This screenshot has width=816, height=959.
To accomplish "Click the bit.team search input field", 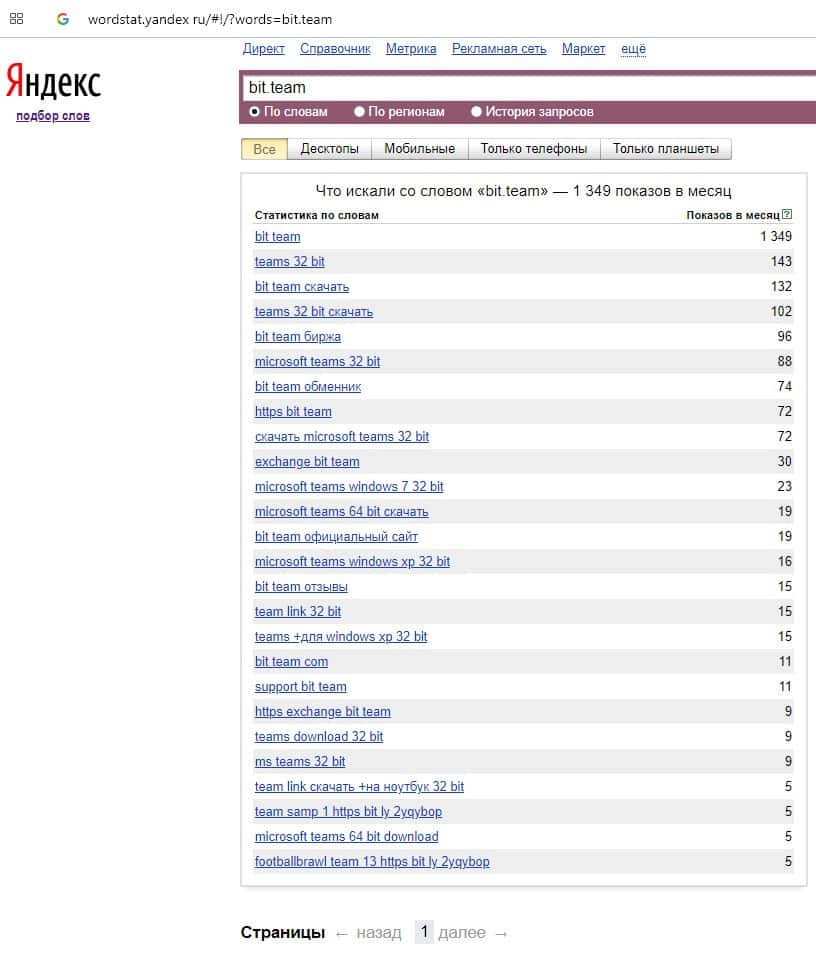I will (x=529, y=87).
